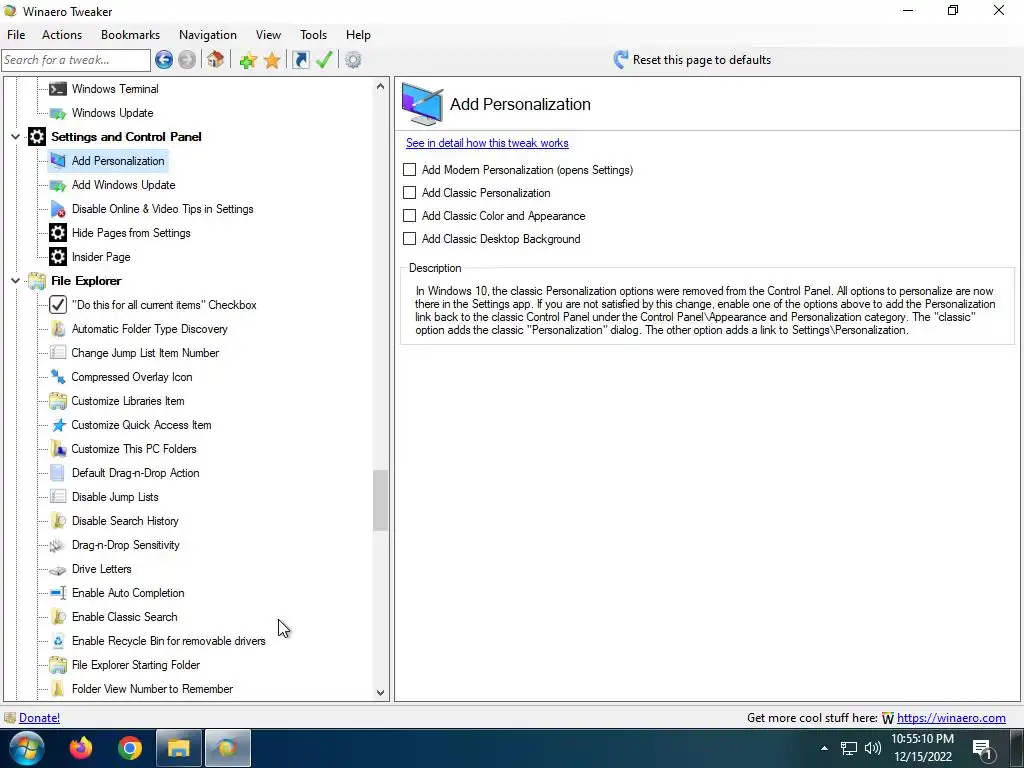This screenshot has width=1024, height=768.
Task: Click the Windows Start button
Action: (27, 748)
